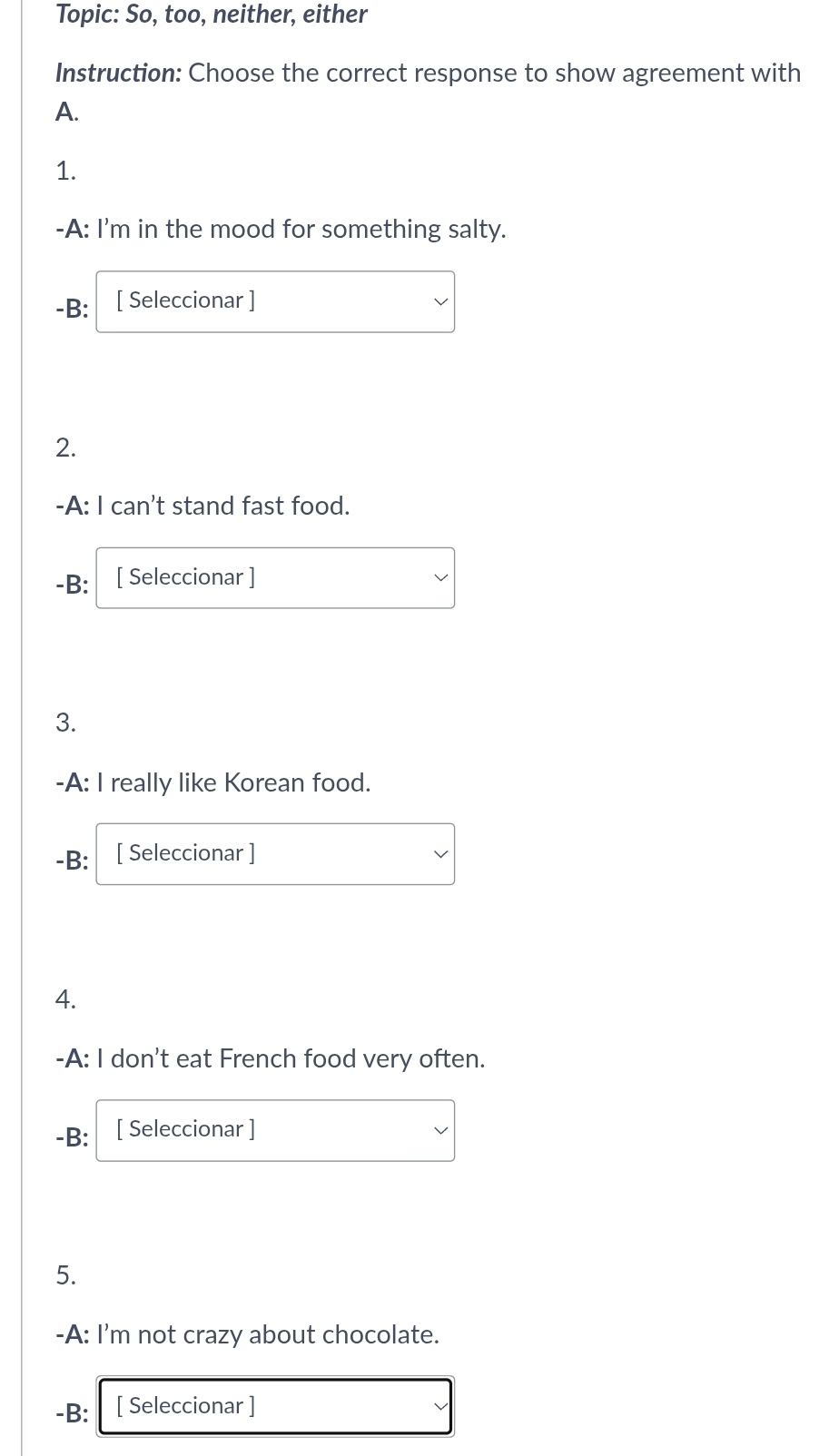Click the chevron arrow on question 1 selector
This screenshot has width=839, height=1456.
point(440,301)
